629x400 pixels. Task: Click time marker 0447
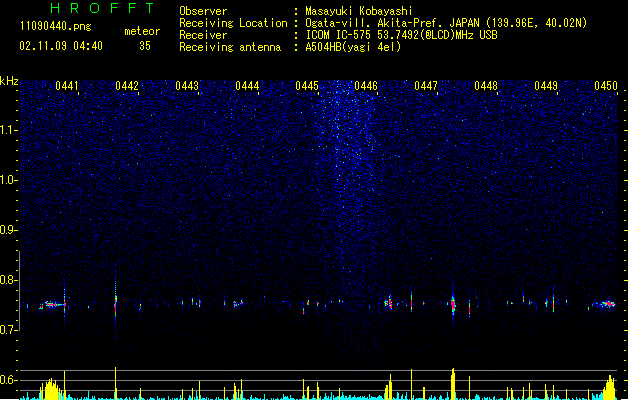pos(426,86)
